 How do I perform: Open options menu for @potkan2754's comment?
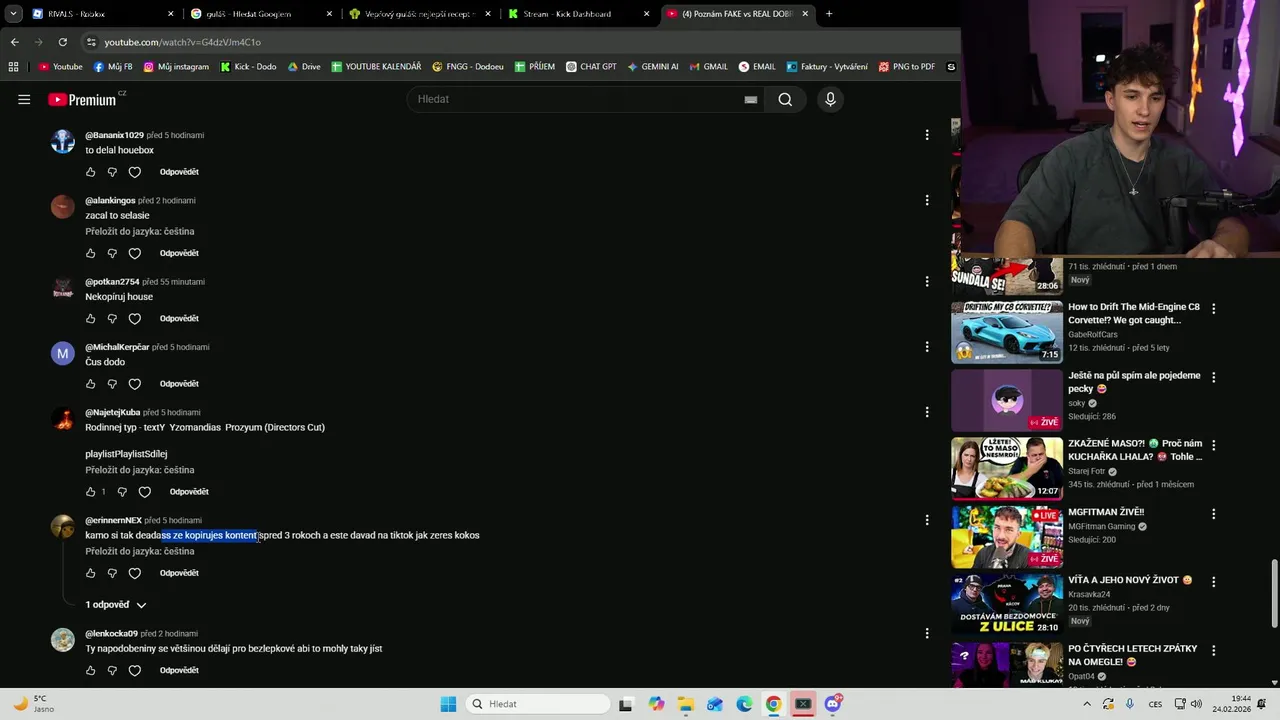pos(927,282)
